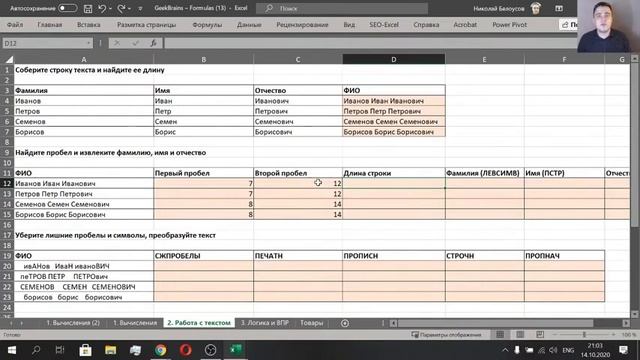Select cell 'Иванов Иван Иванович' in the ФИО column D
640x360 pixels.
[393, 101]
